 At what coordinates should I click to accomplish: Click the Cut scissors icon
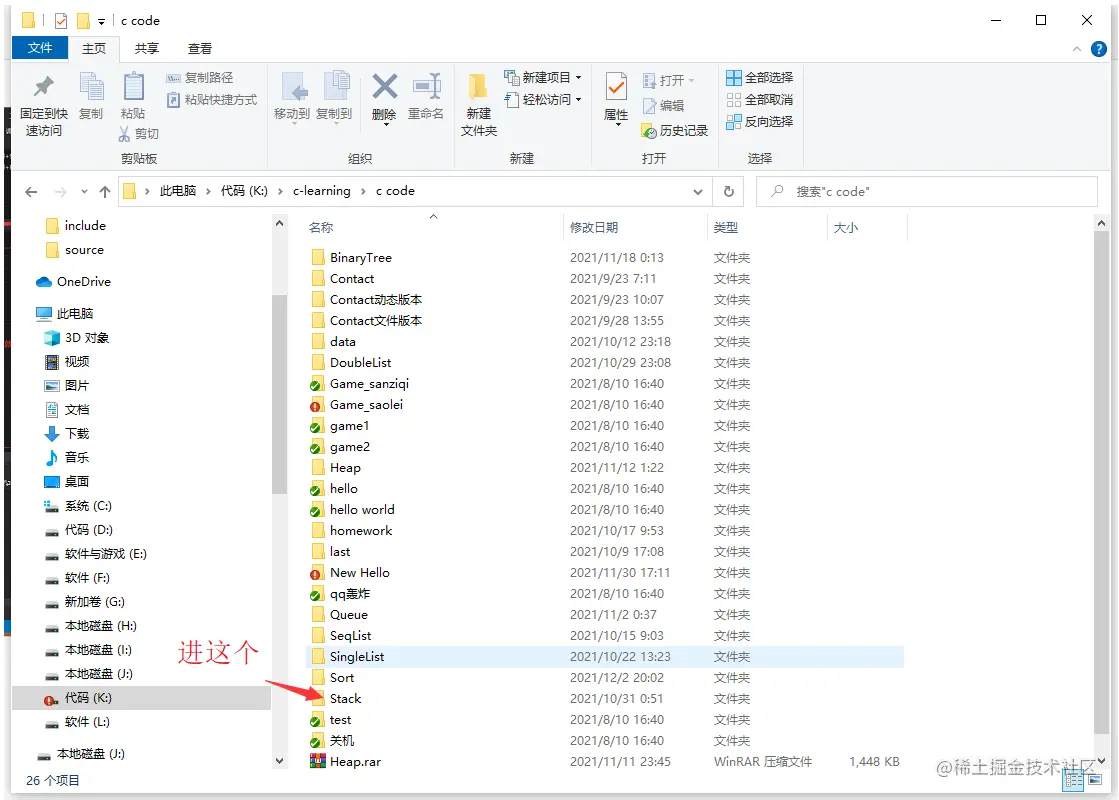(124, 133)
